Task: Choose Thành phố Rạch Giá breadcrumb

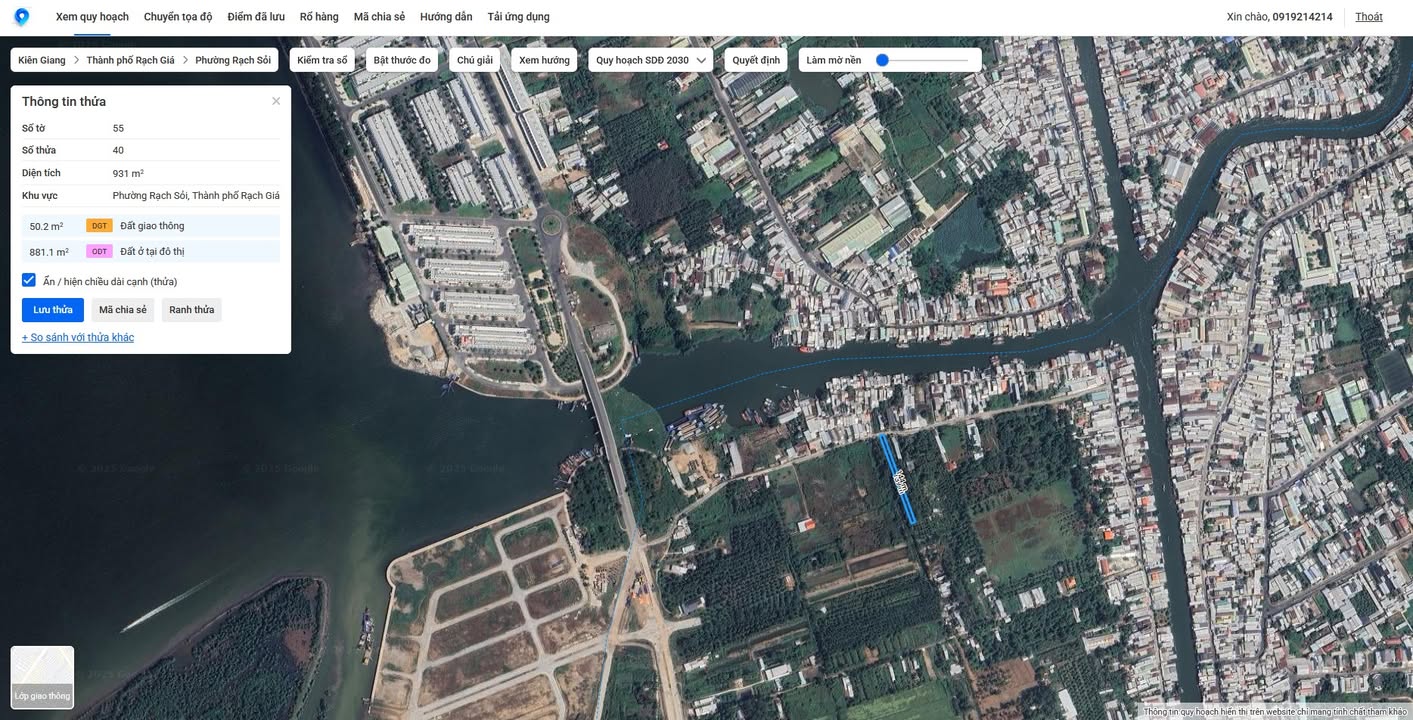Action: pos(130,60)
